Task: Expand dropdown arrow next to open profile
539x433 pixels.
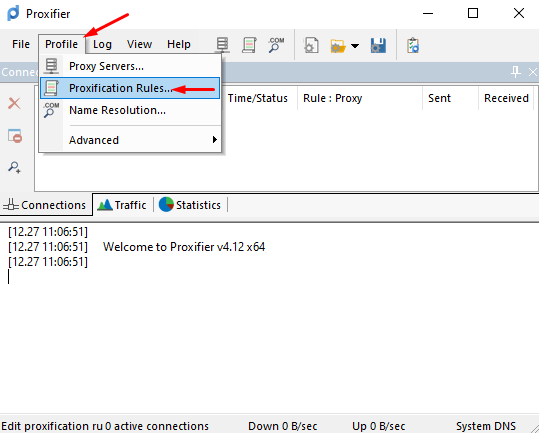Action: (x=355, y=46)
